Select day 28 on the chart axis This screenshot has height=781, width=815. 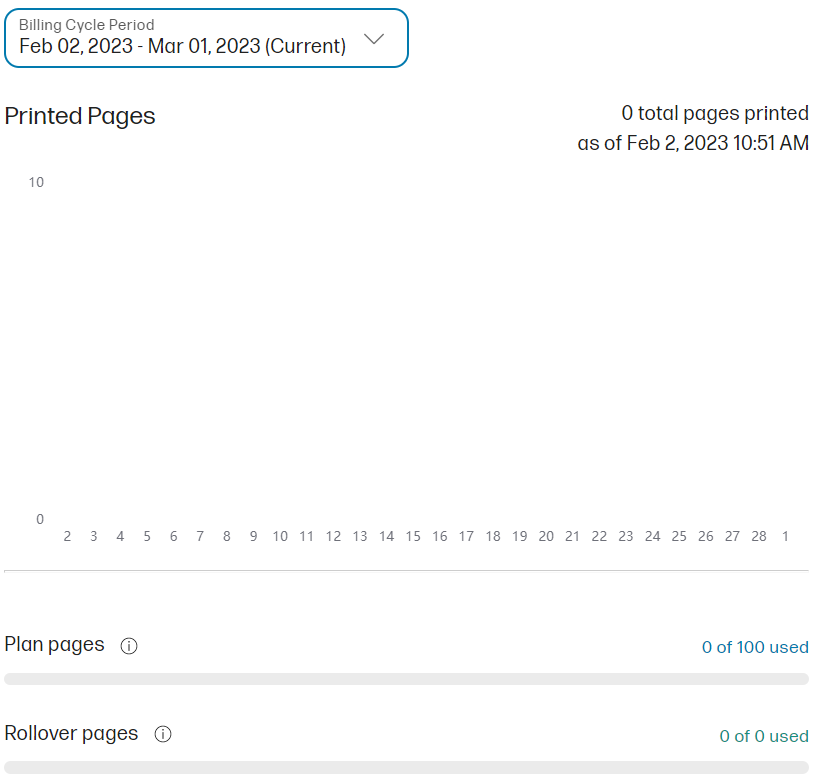[x=759, y=536]
